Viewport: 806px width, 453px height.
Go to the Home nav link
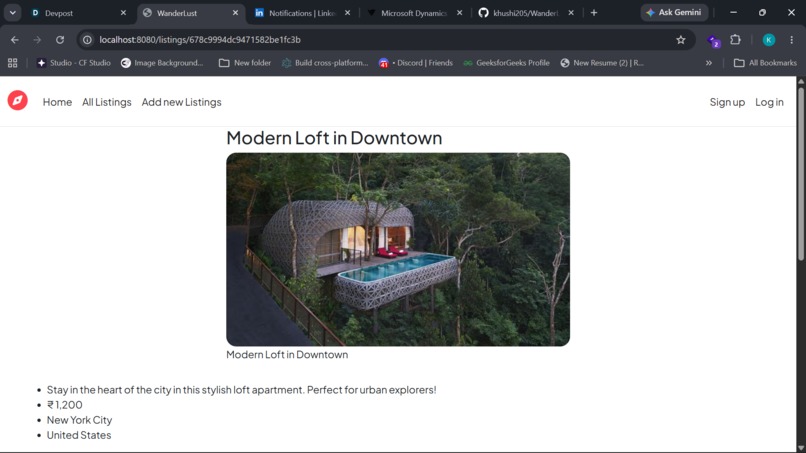[x=57, y=102]
